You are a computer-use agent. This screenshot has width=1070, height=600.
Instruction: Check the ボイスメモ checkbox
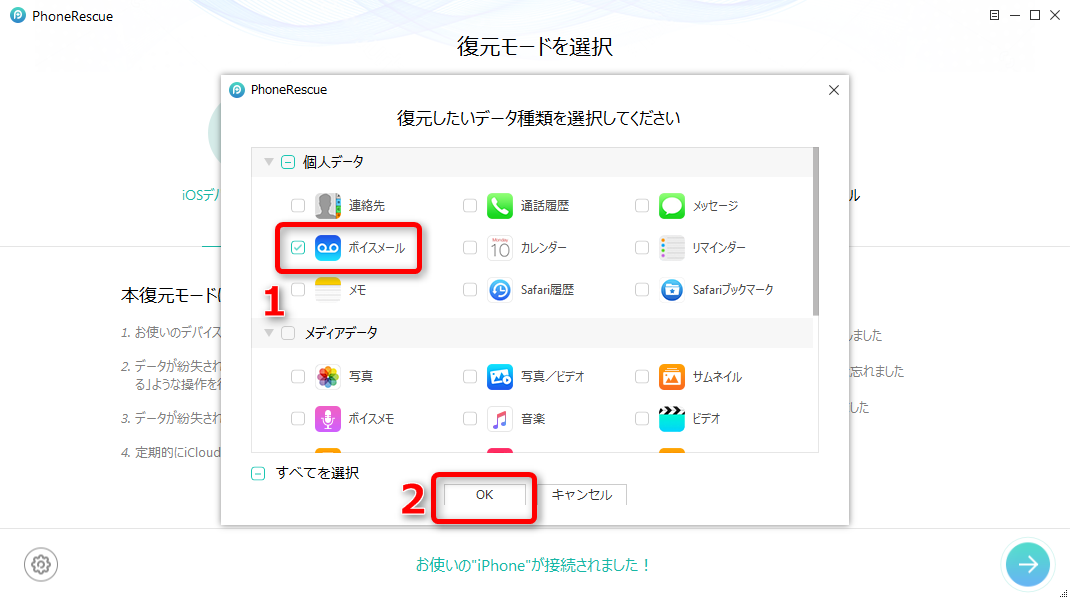click(x=298, y=418)
